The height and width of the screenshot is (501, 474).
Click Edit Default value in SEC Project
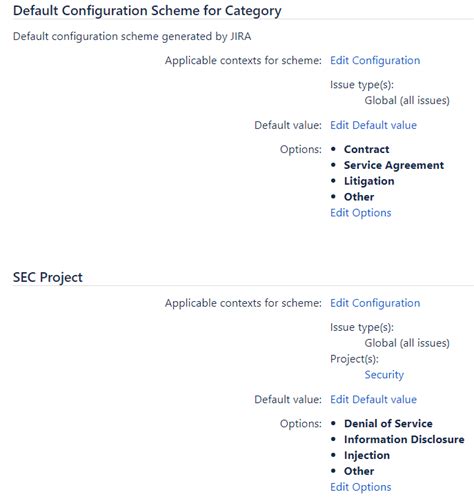(373, 399)
